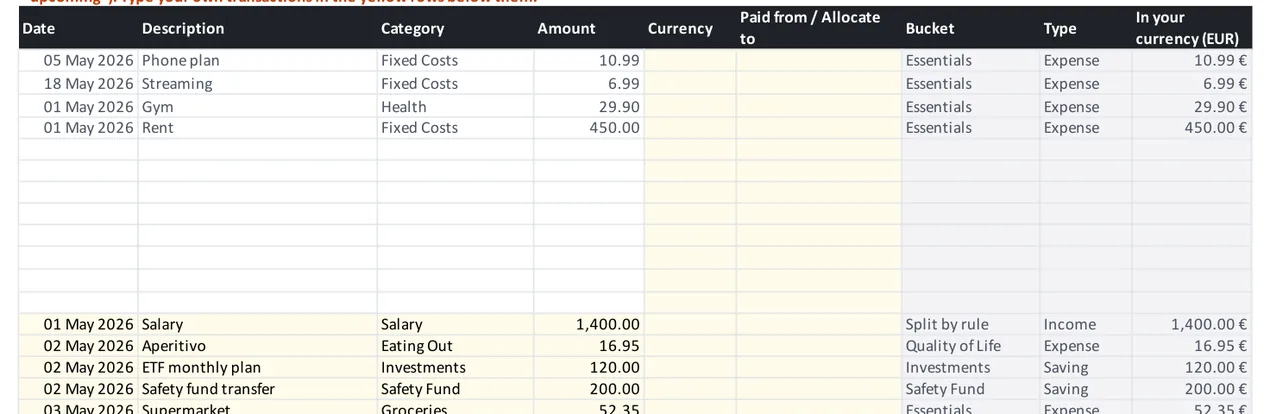The width and height of the screenshot is (1270, 414).
Task: Select the Bucket column header
Action: pyautogui.click(x=970, y=28)
